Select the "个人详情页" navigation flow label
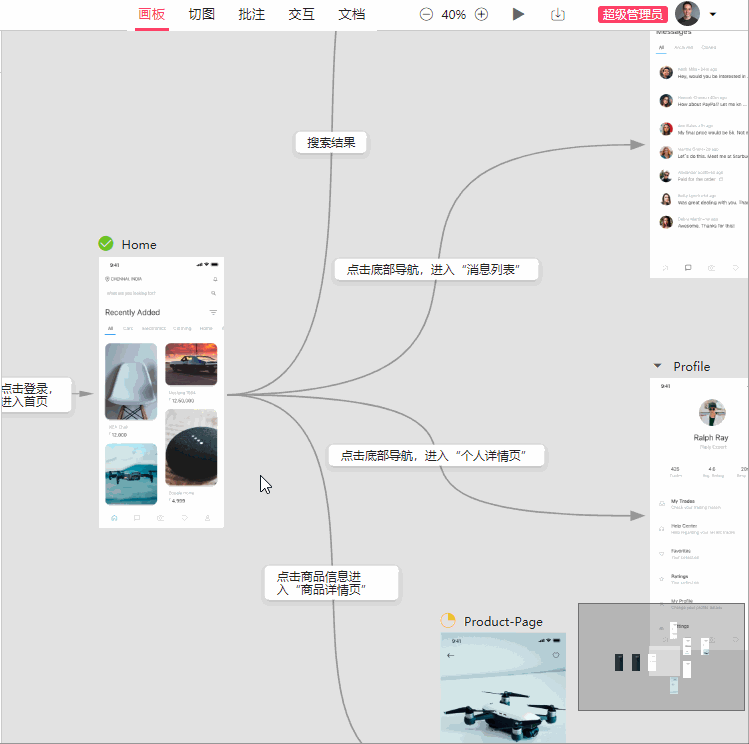The height and width of the screenshot is (744, 749). (x=436, y=456)
